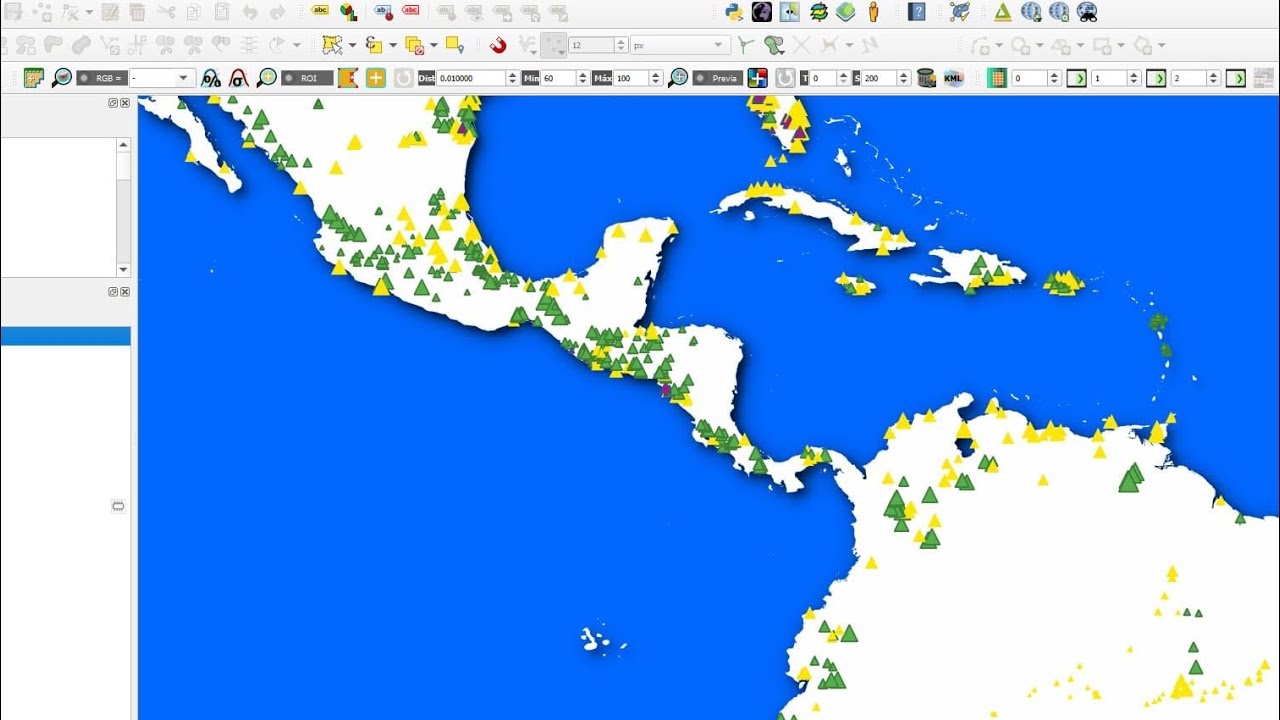
Task: Apply standard deviation sigma stretch icon
Action: pos(238,78)
